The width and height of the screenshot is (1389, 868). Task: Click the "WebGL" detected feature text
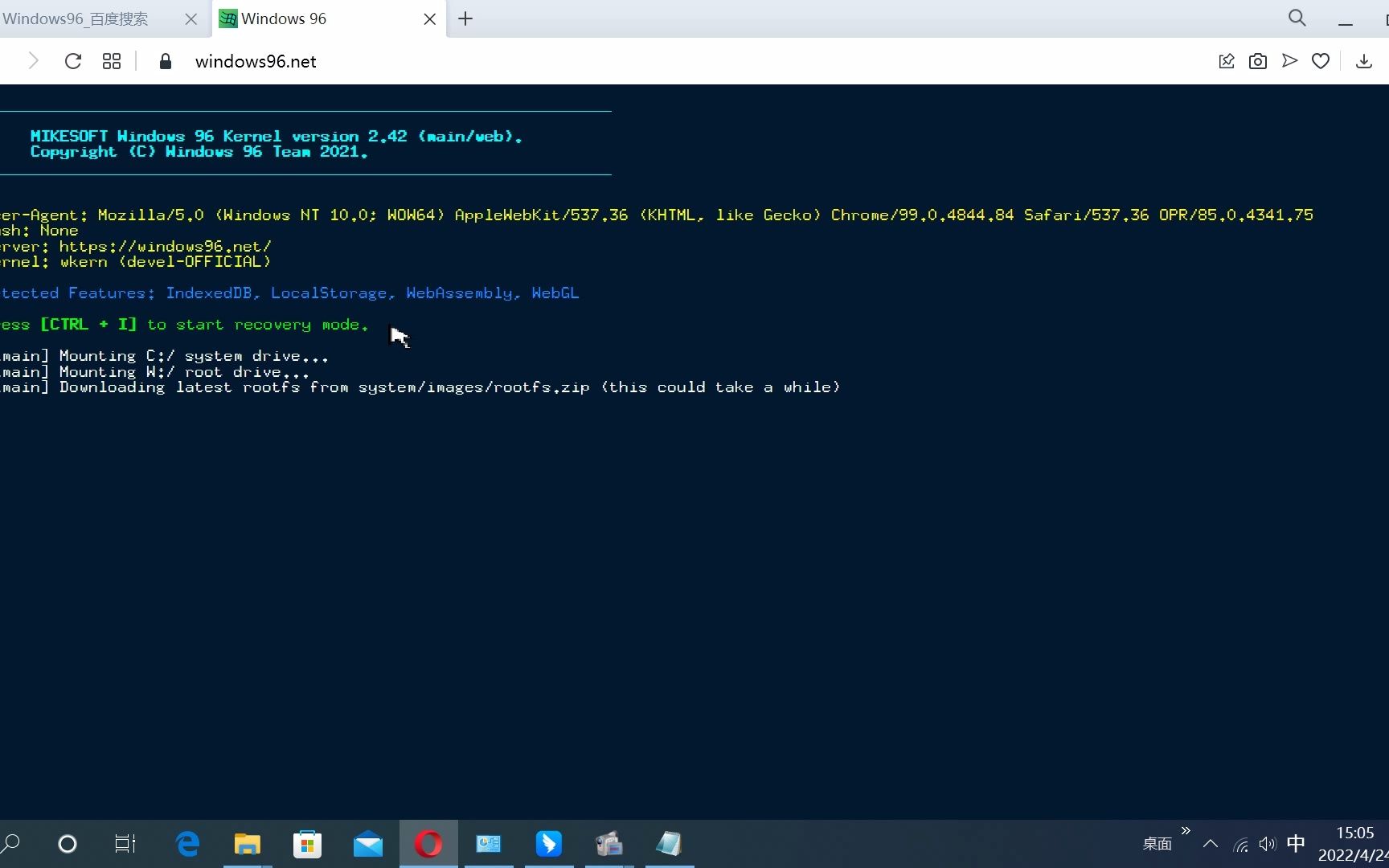click(555, 293)
